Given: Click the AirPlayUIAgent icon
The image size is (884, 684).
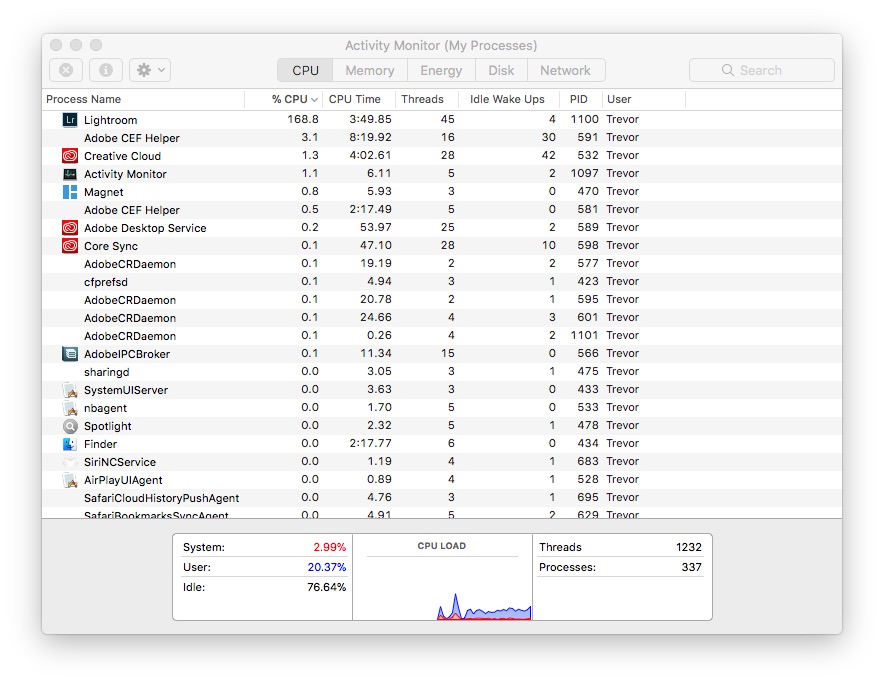Looking at the screenshot, I should pyautogui.click(x=70, y=480).
